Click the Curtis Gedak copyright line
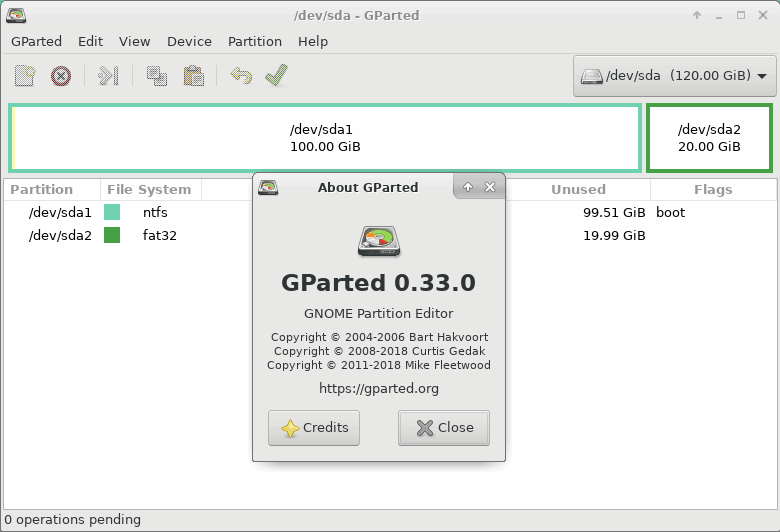 379,351
